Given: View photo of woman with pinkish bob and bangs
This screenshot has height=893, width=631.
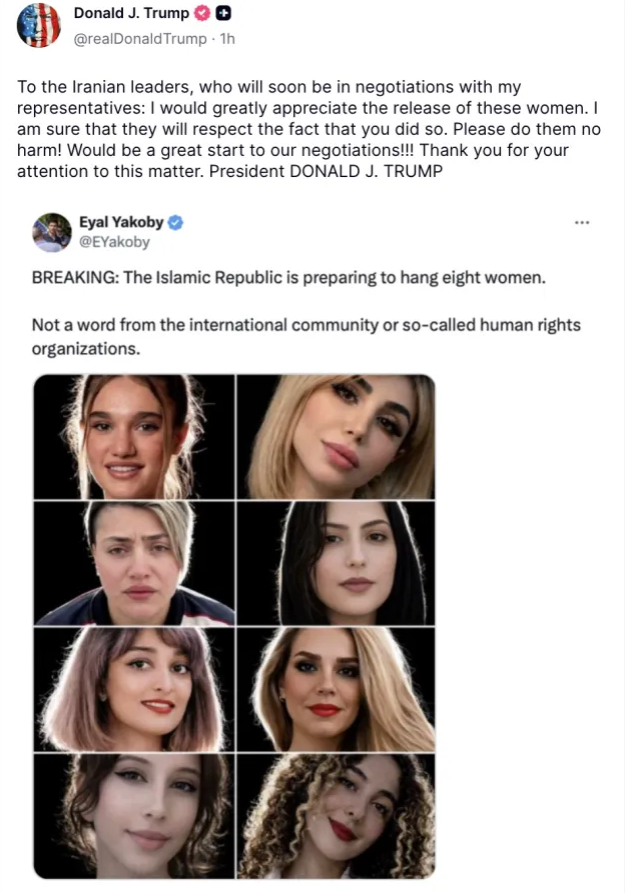Looking at the screenshot, I should (x=134, y=690).
